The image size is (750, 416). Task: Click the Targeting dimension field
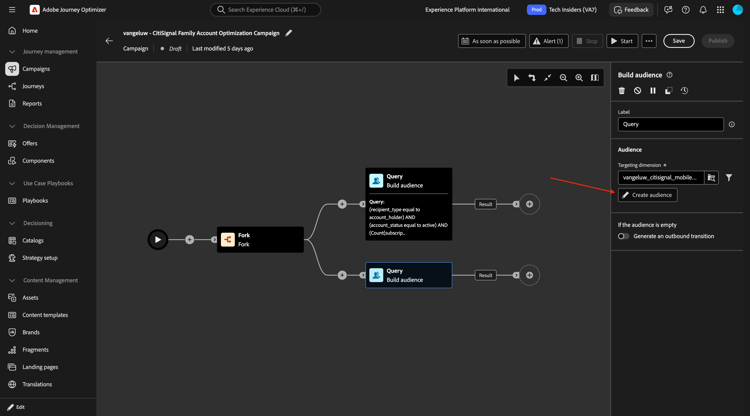(x=661, y=178)
